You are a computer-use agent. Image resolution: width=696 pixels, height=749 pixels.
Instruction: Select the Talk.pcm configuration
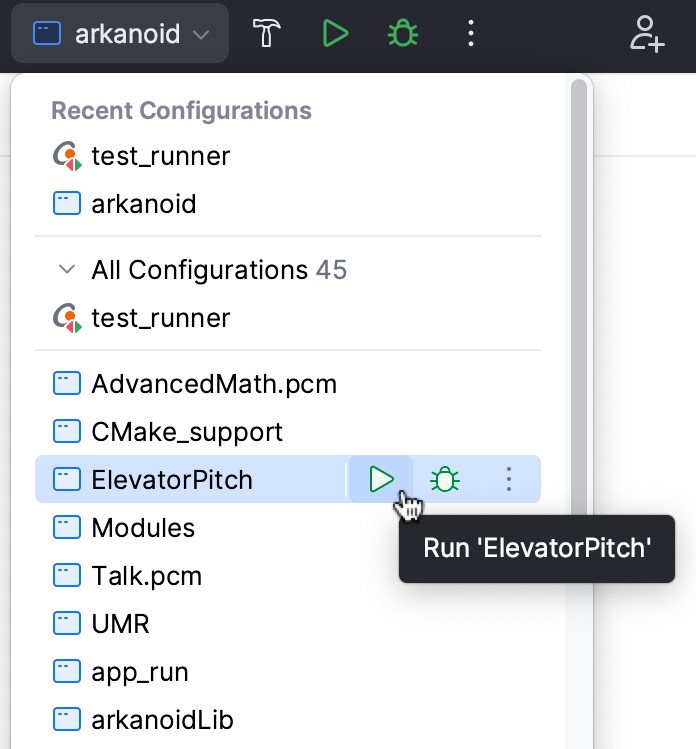click(146, 576)
